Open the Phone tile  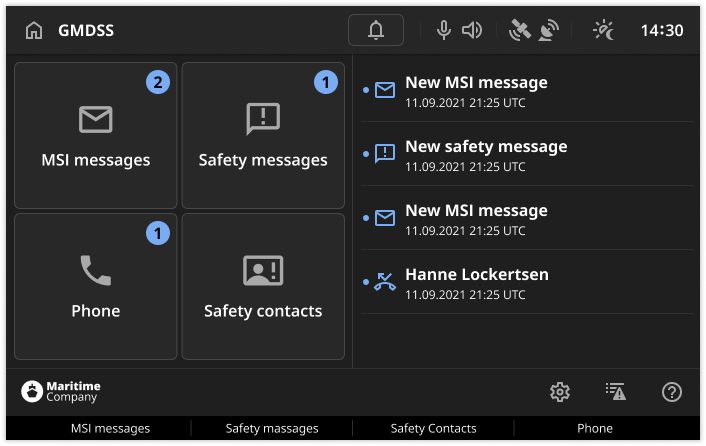tap(96, 286)
